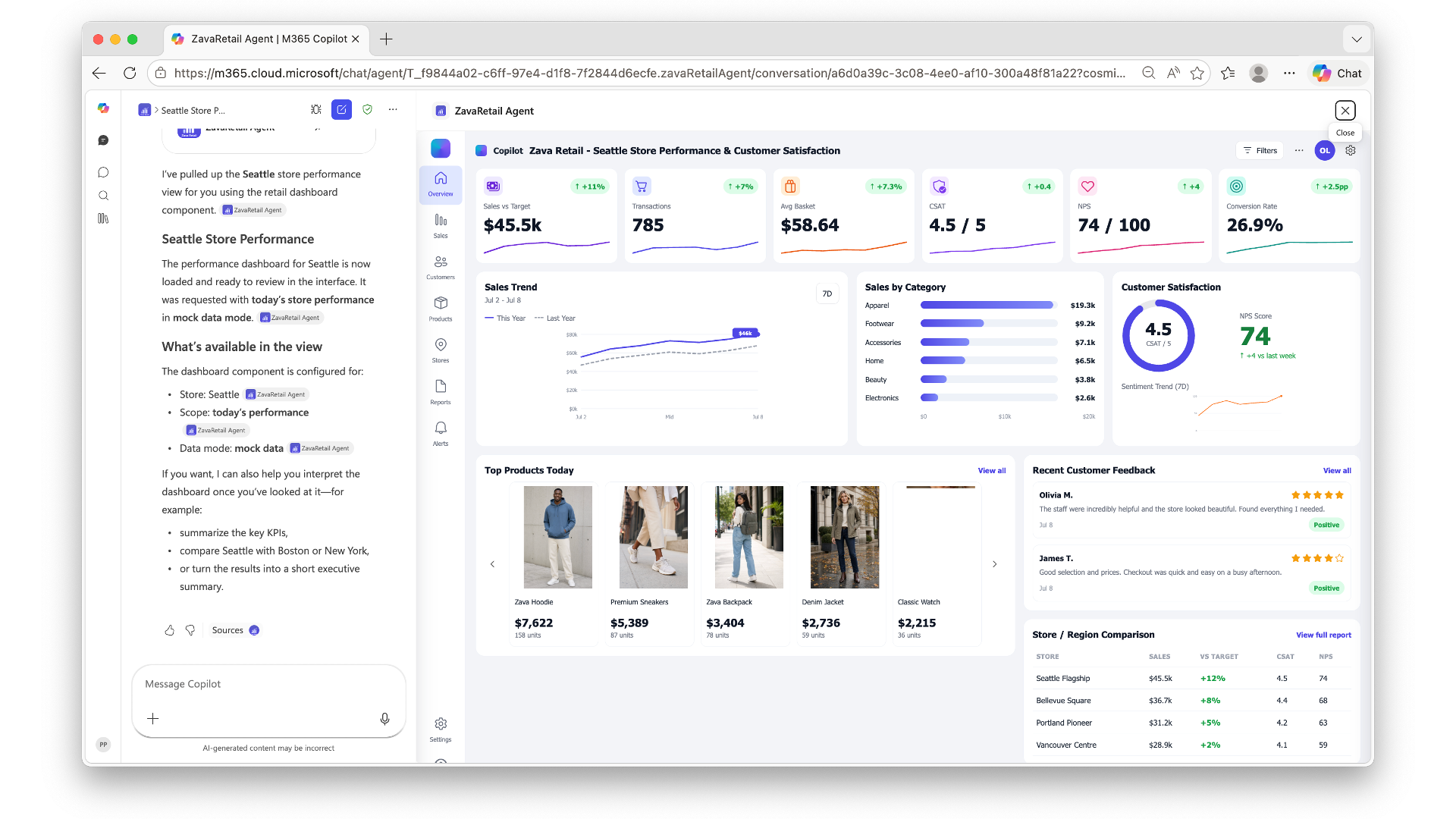Select Olivia M.'s customer feedback card
Screen dimensions: 1456x819
coord(1191,510)
